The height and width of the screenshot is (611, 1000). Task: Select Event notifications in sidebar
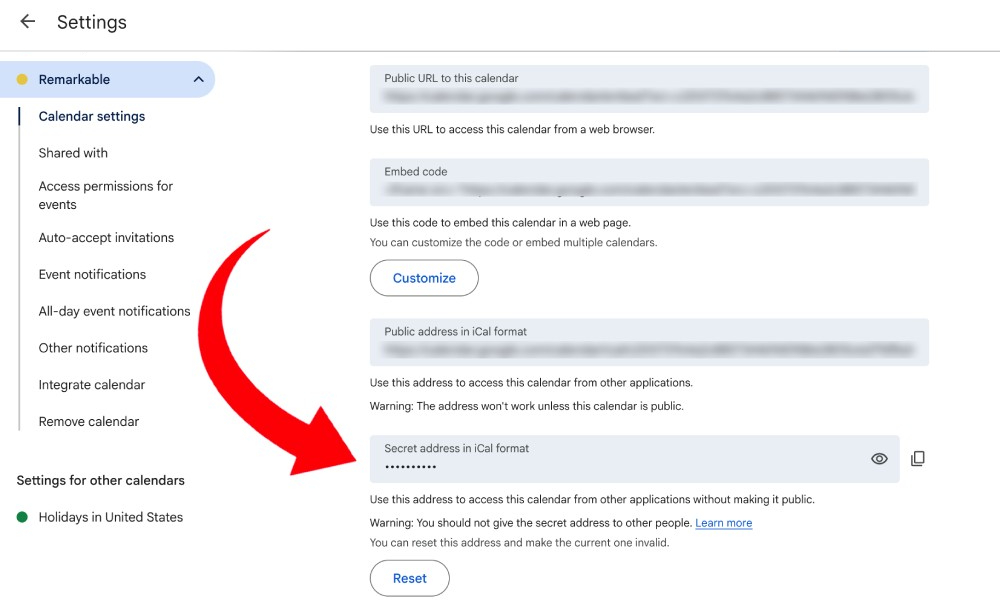(x=92, y=274)
